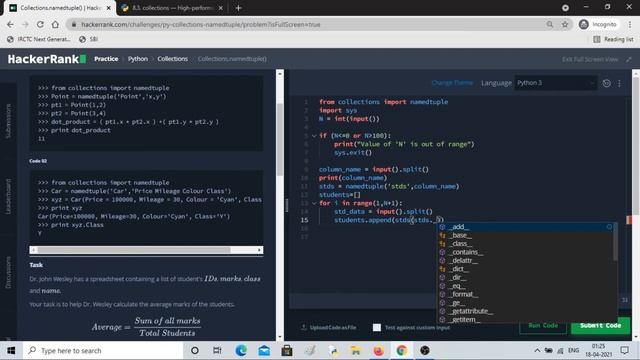Screen dimensions: 640x360
Task: Open the Discussions side tab
Action: coord(8,272)
